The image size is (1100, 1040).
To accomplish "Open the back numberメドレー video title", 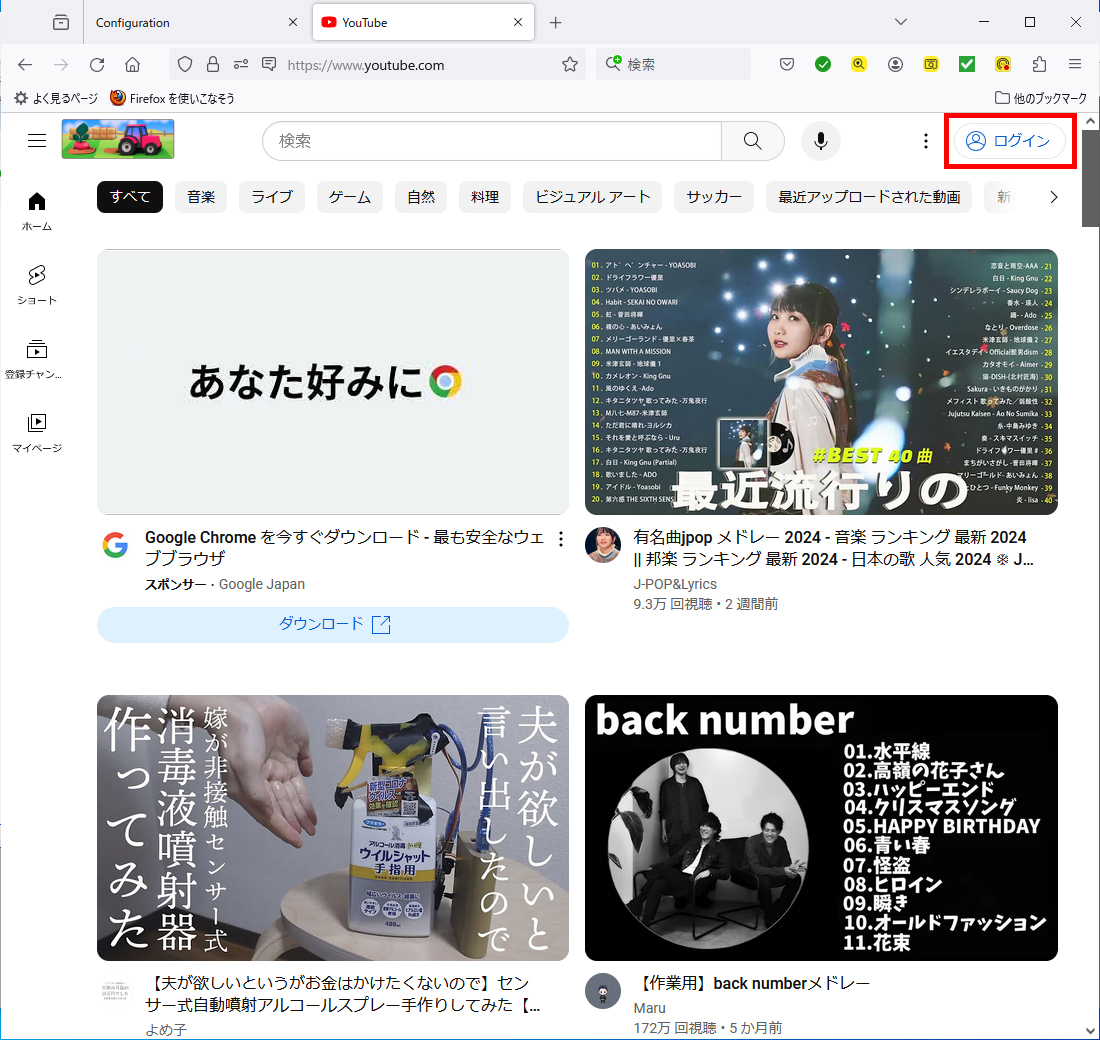I will pyautogui.click(x=753, y=983).
